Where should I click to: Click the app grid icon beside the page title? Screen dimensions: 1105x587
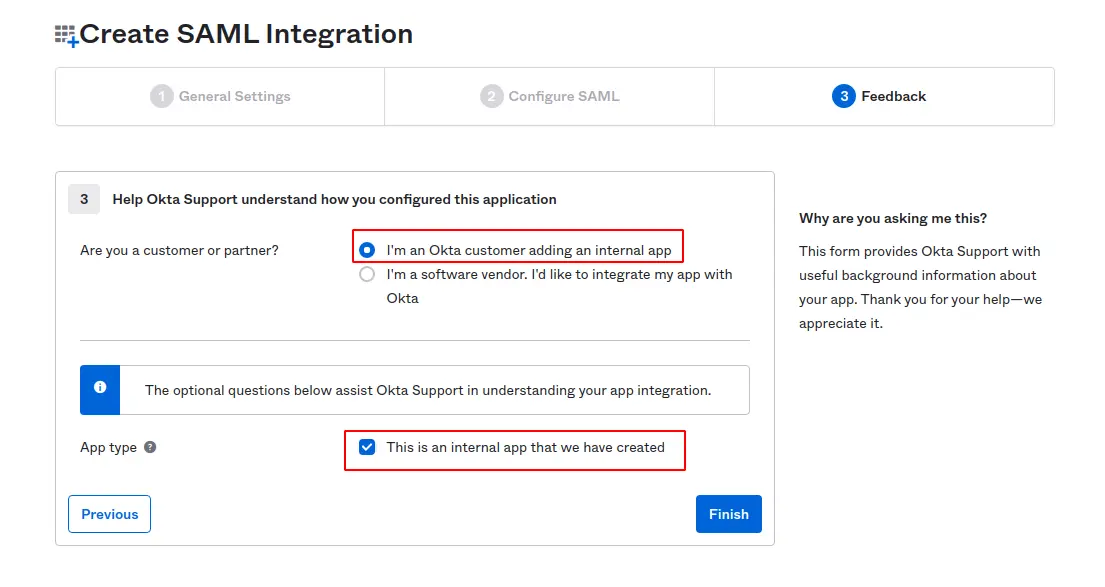point(66,36)
